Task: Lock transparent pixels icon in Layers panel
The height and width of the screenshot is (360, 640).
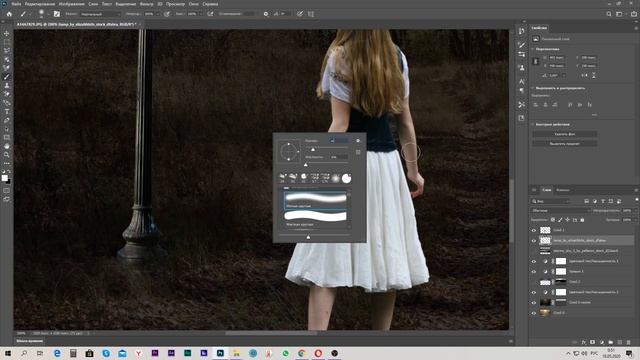Action: pyautogui.click(x=553, y=220)
